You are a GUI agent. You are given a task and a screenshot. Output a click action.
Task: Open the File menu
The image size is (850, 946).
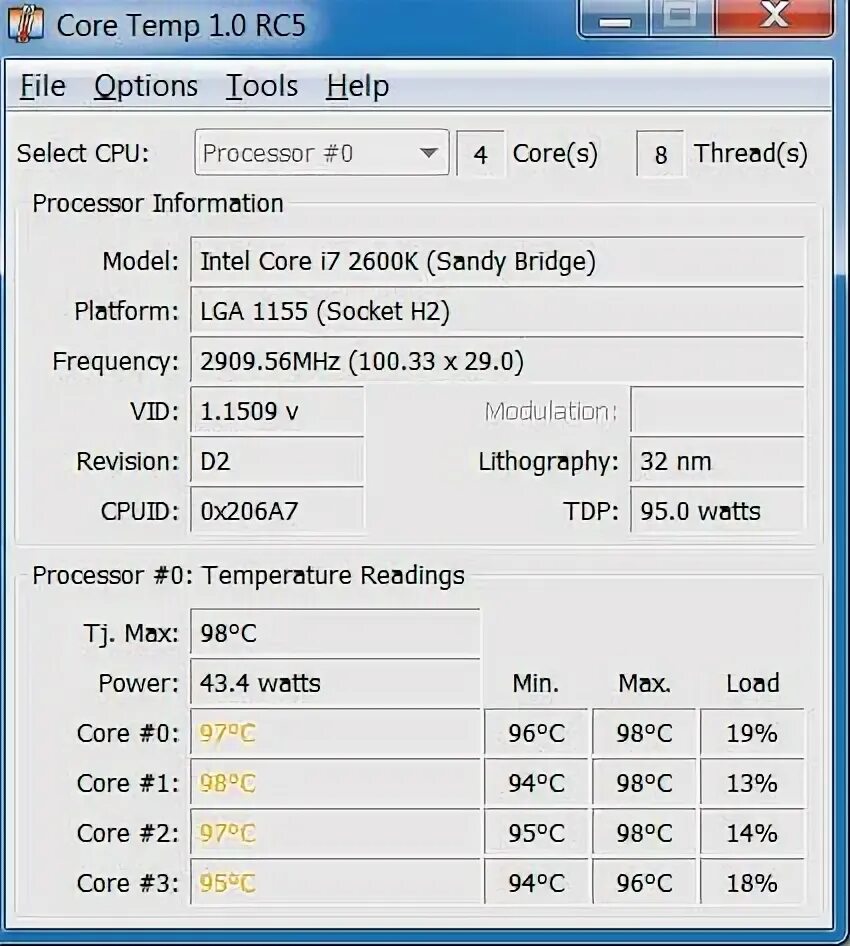click(x=43, y=86)
